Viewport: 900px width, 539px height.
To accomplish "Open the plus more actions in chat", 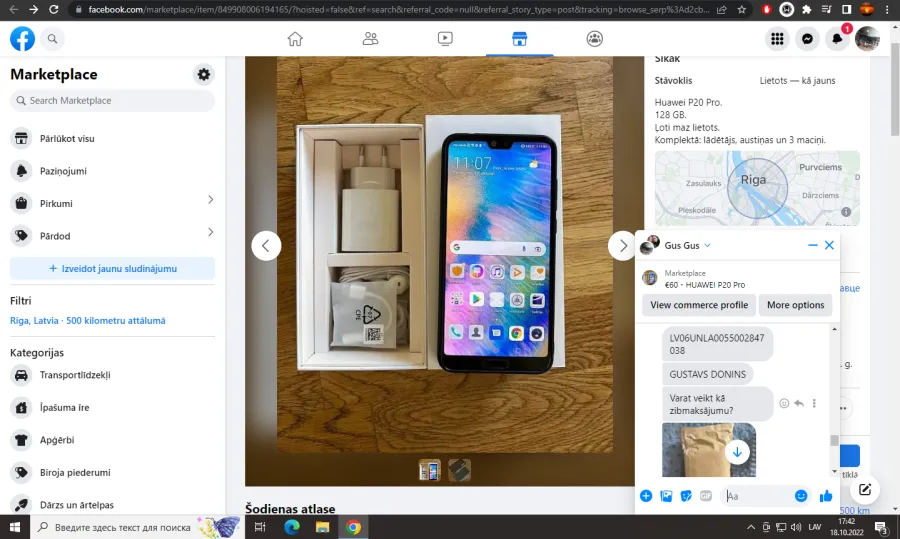I will coord(646,496).
